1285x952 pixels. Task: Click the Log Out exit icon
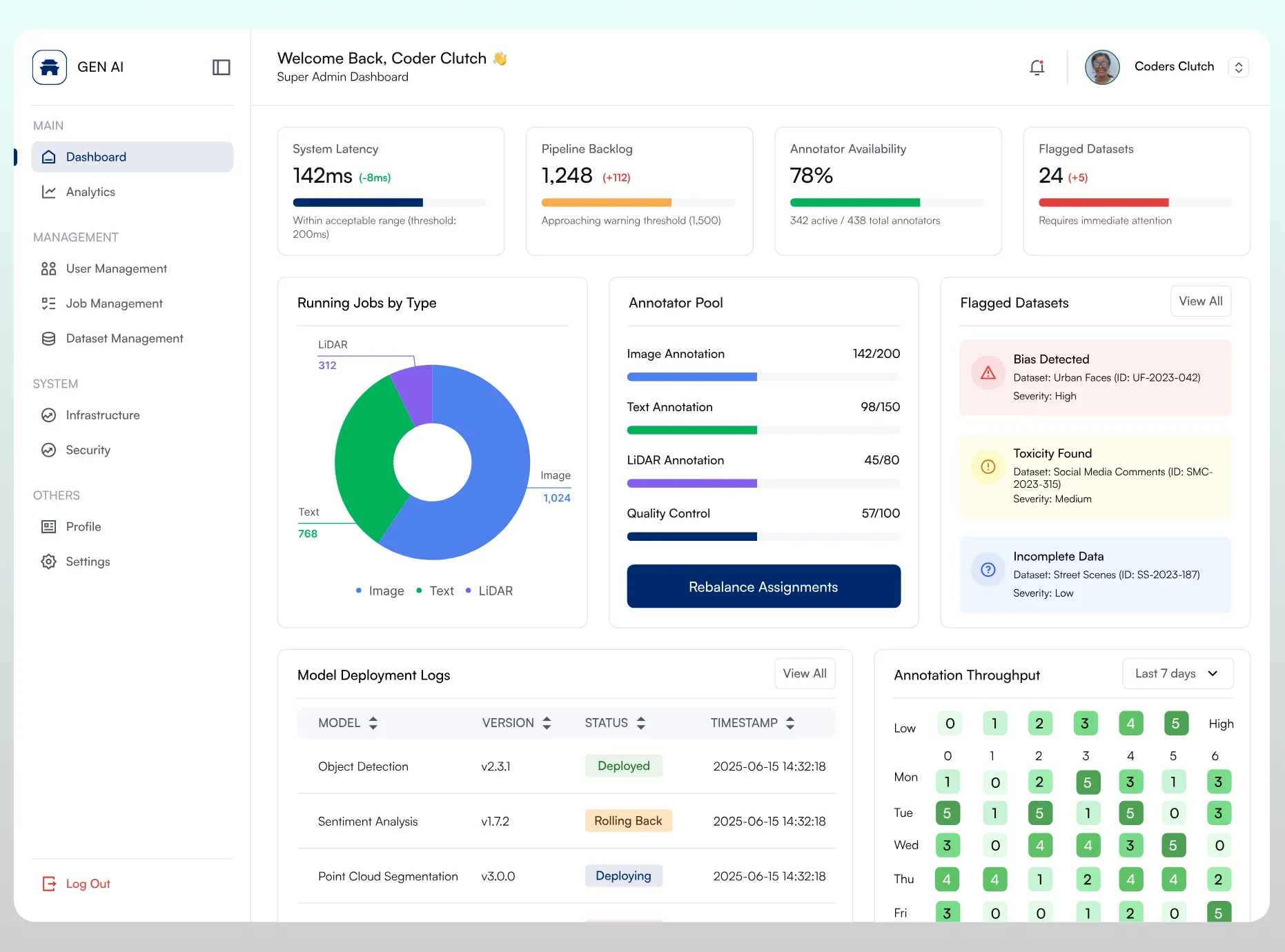49,884
